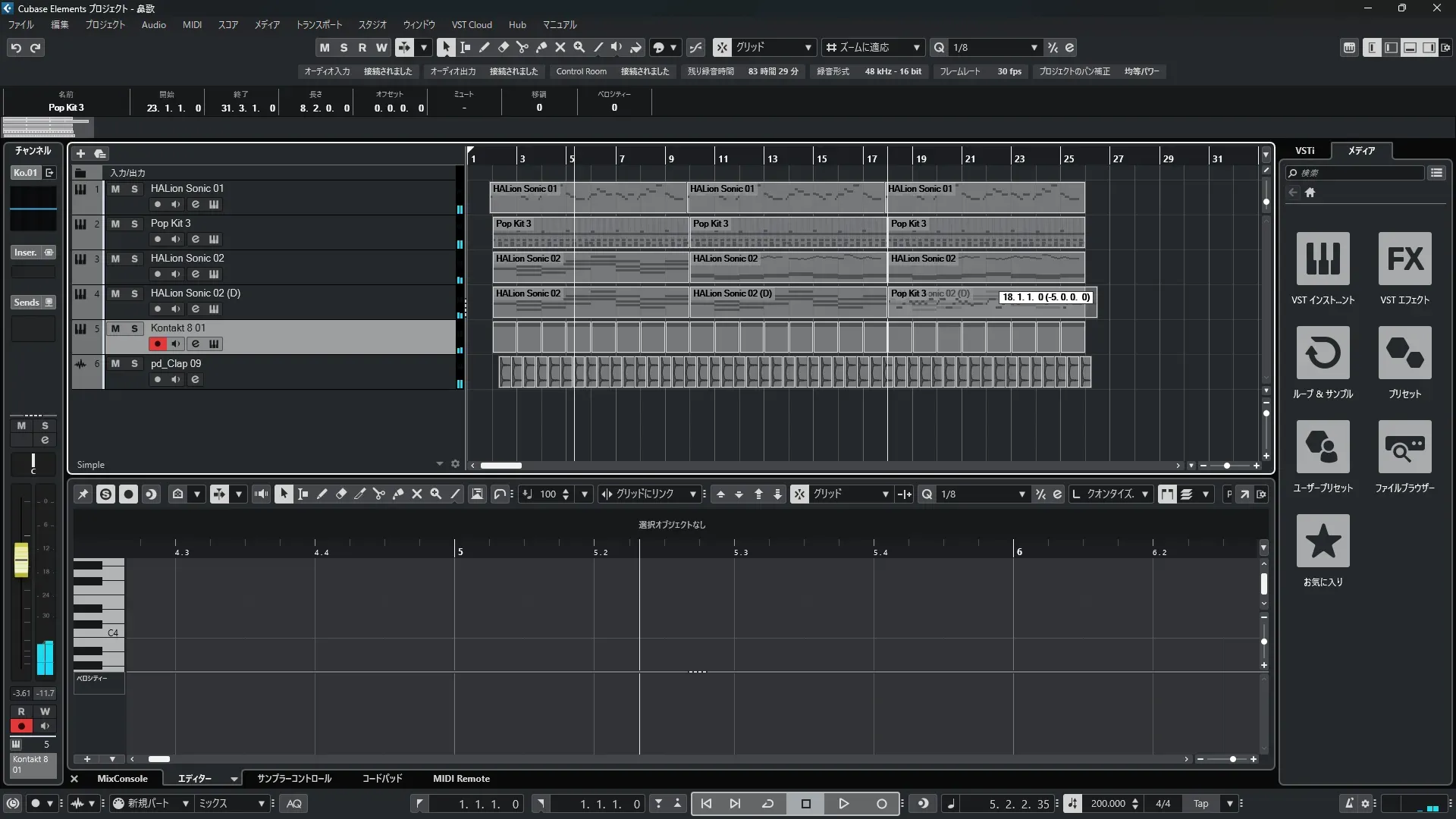Switch to the MixConsole tab

coord(122,779)
